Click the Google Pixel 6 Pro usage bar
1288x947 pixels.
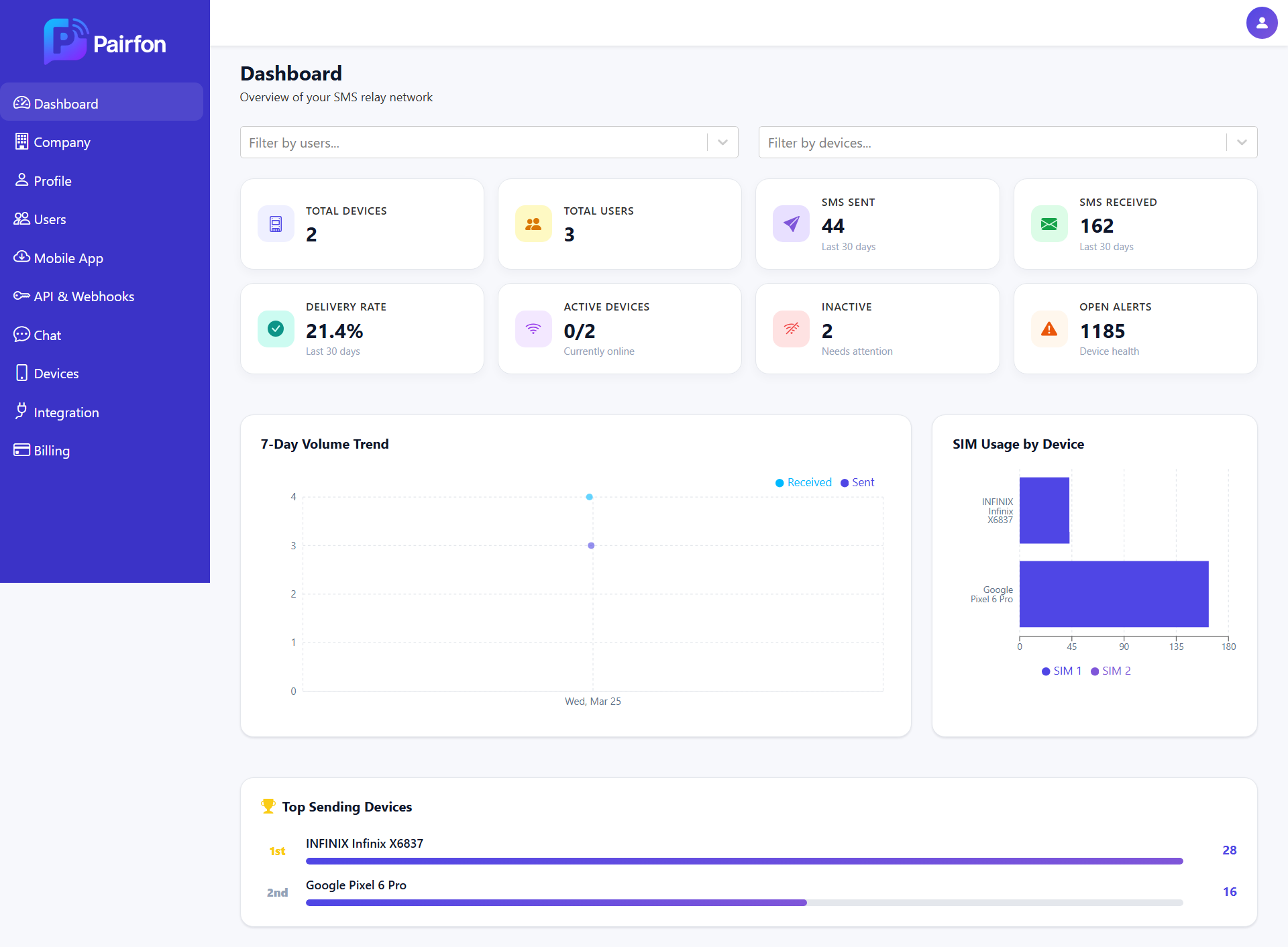click(1114, 594)
